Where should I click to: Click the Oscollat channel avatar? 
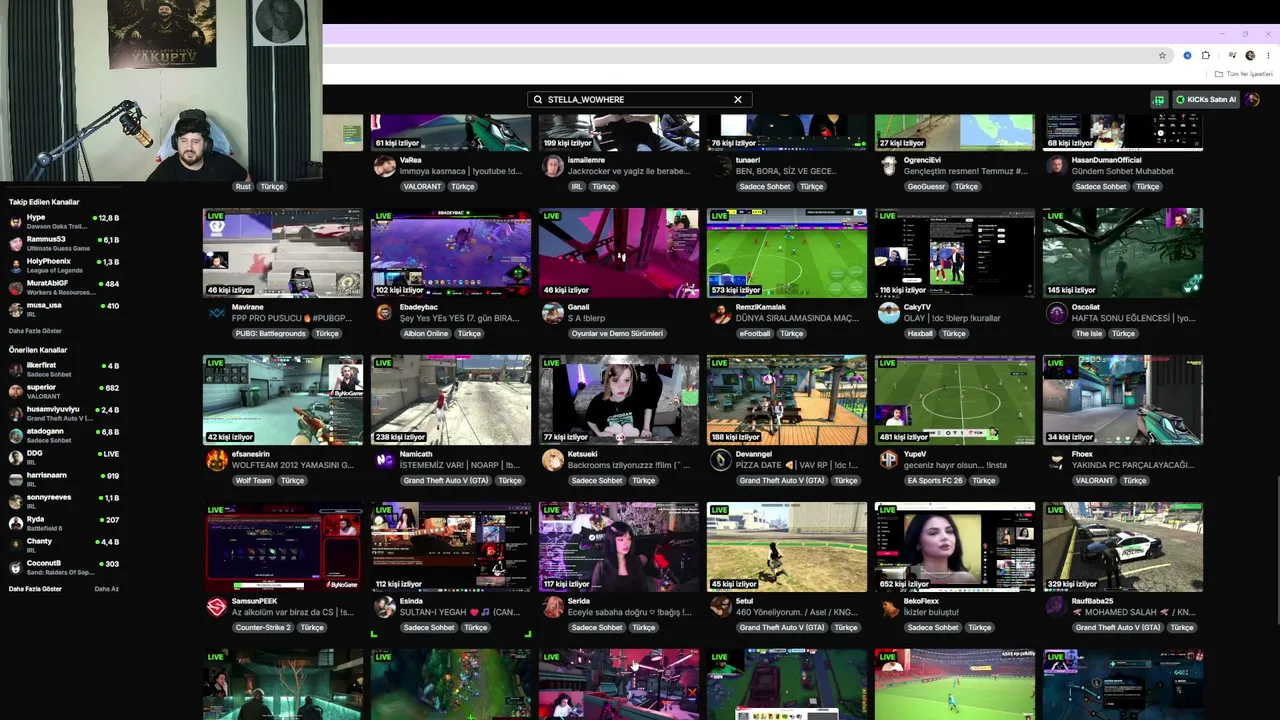pos(1056,313)
